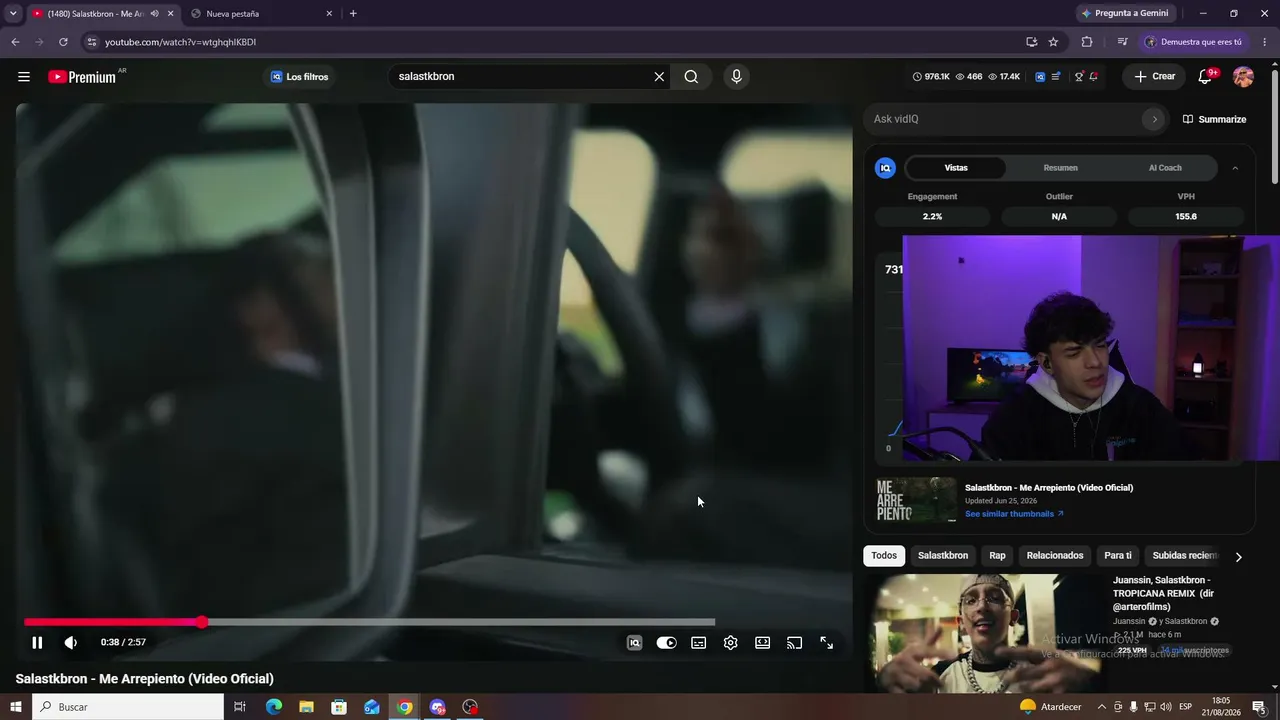Reload the current page
This screenshot has width=1280, height=720.
click(63, 42)
